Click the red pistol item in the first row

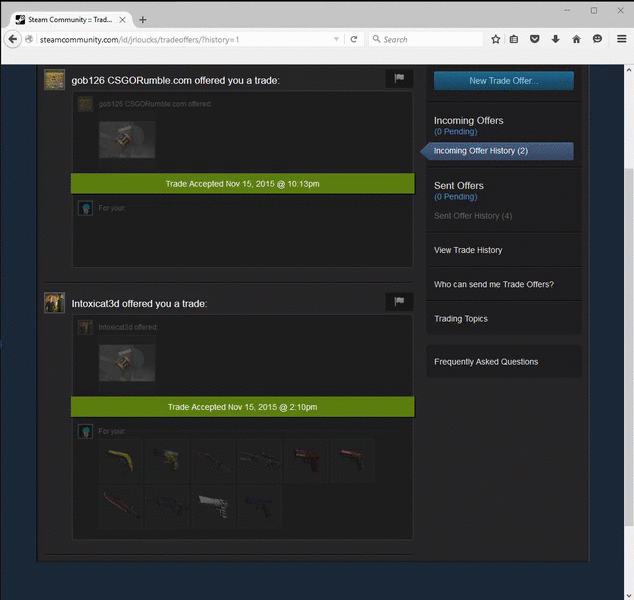point(306,460)
